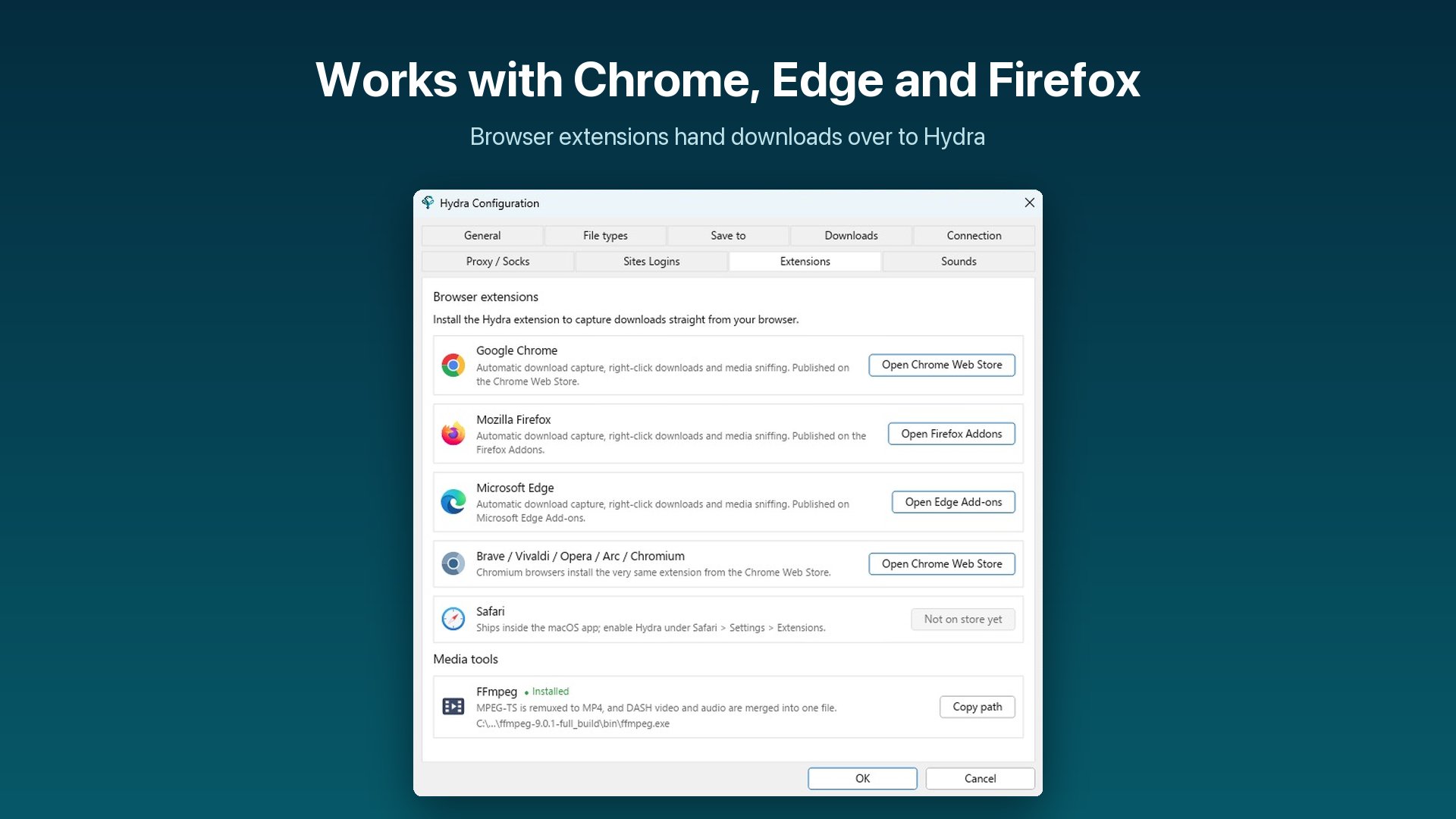
Task: Click Safari macOS app description text
Action: tap(651, 628)
